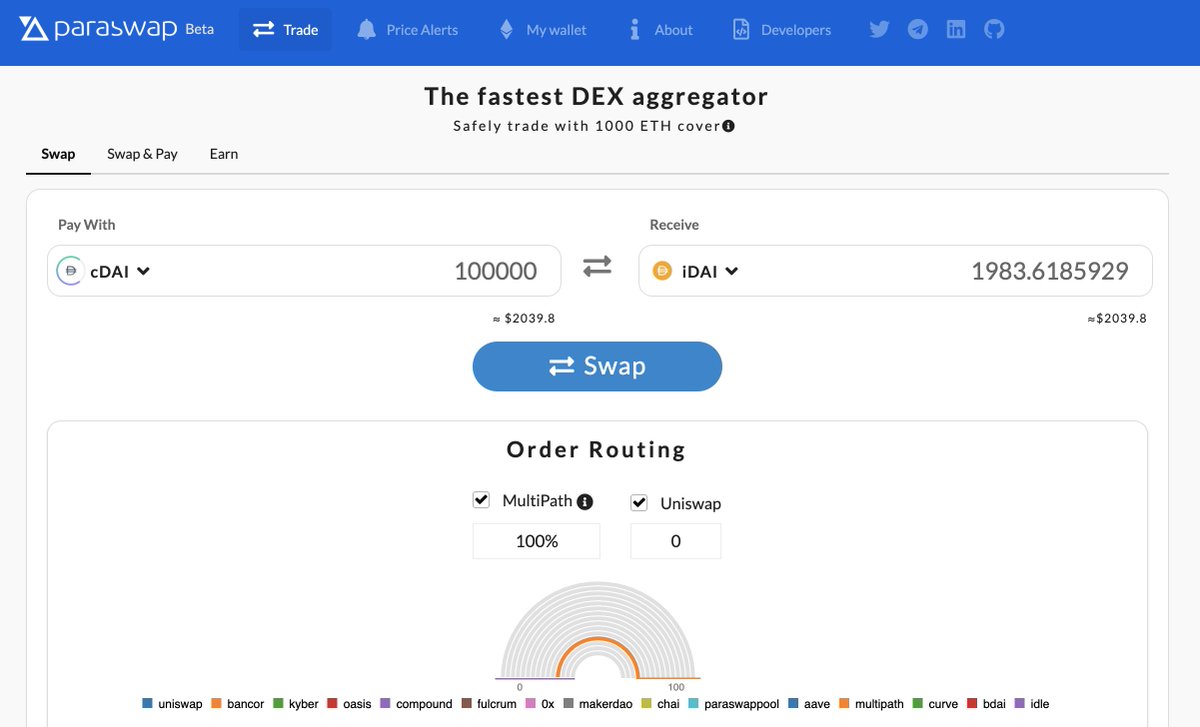Open Price Alerts in navigation
Screen dimensions: 1200x727
407,29
